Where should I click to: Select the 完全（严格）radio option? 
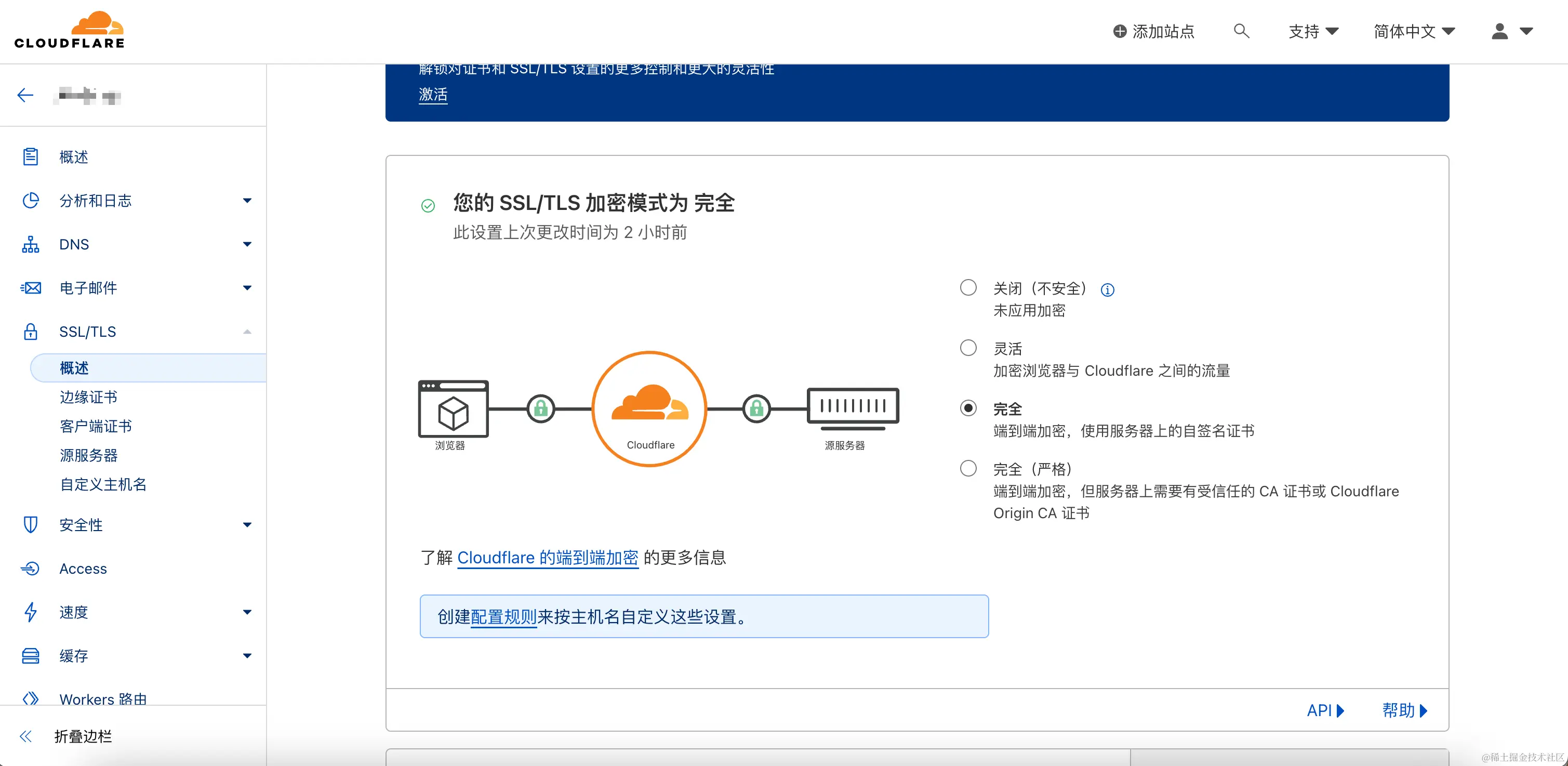point(968,468)
